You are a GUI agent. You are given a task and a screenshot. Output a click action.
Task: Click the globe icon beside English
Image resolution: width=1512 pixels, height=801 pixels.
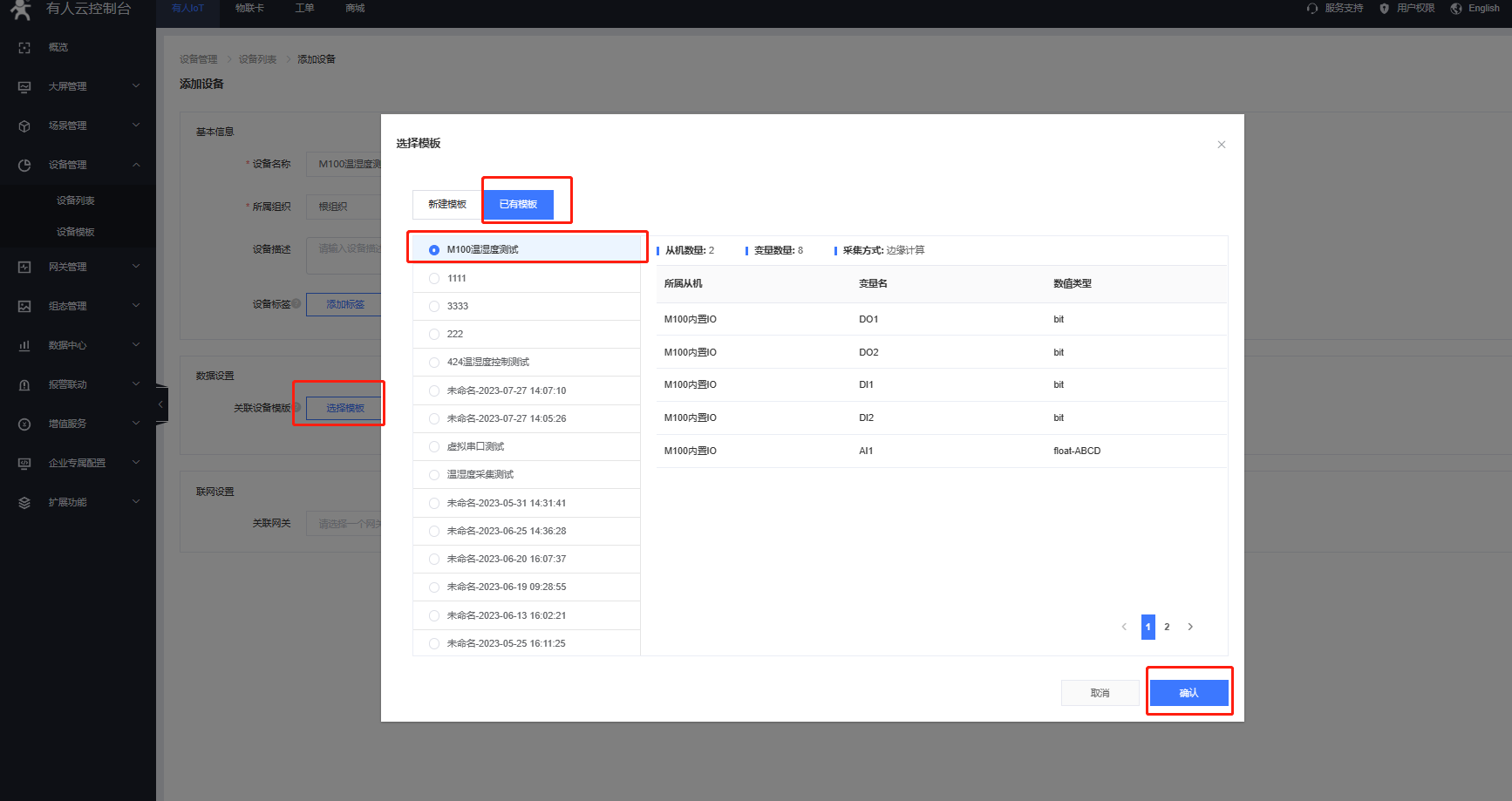click(x=1456, y=9)
